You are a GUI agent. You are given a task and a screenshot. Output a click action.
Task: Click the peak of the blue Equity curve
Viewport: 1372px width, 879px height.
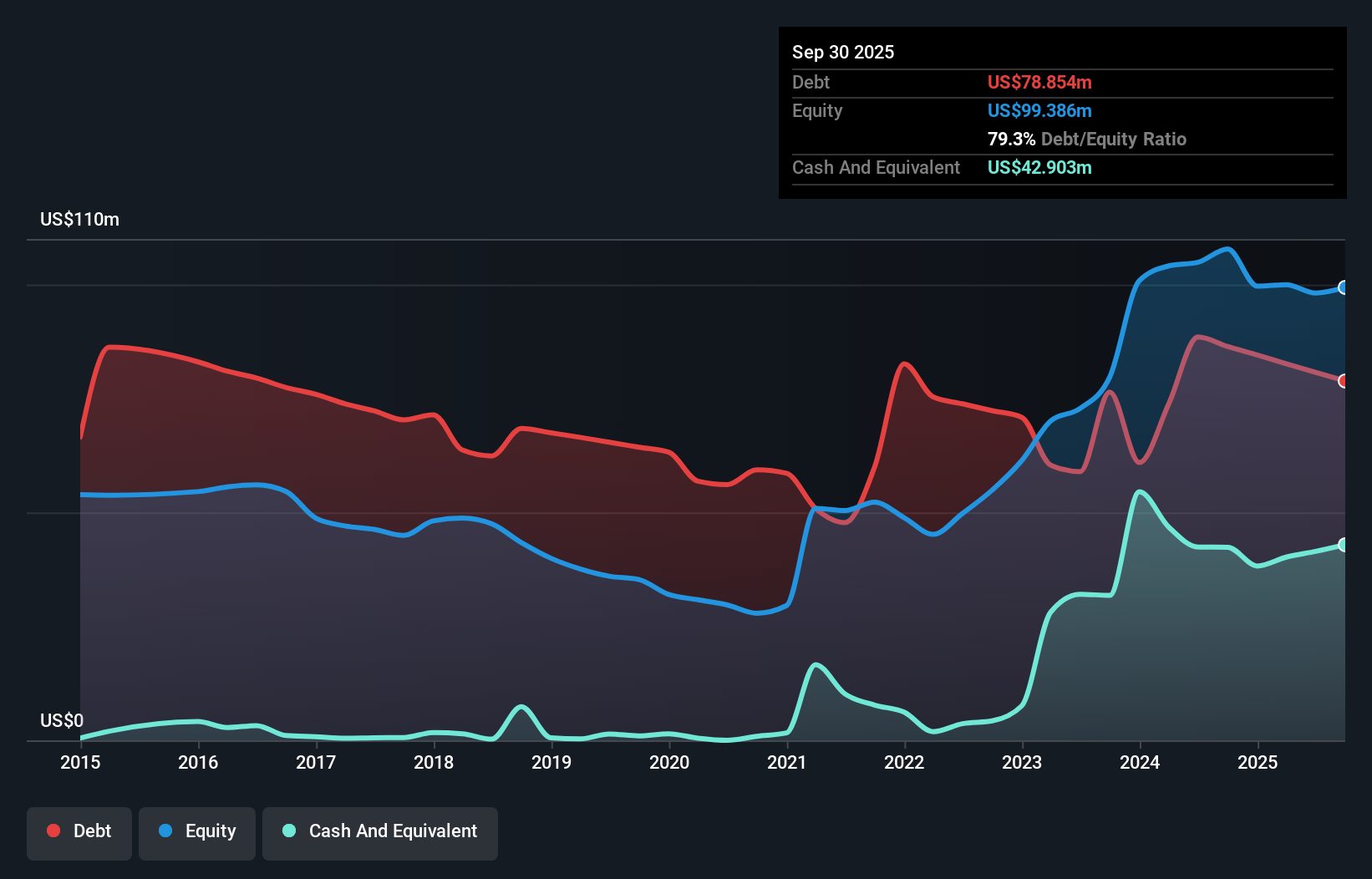1225,249
